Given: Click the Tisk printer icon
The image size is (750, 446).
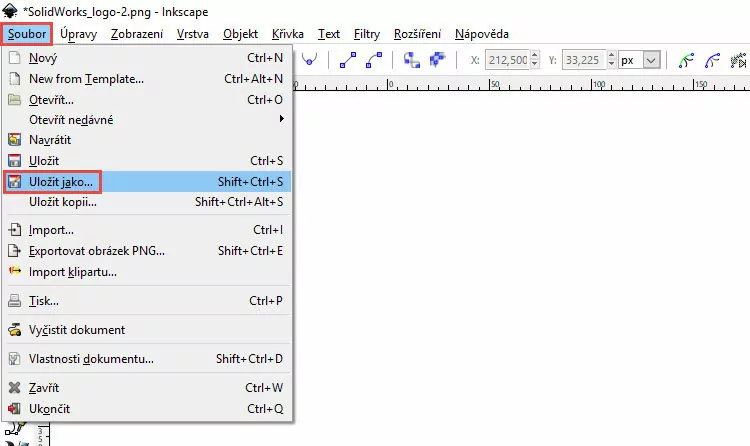Looking at the screenshot, I should point(15,300).
